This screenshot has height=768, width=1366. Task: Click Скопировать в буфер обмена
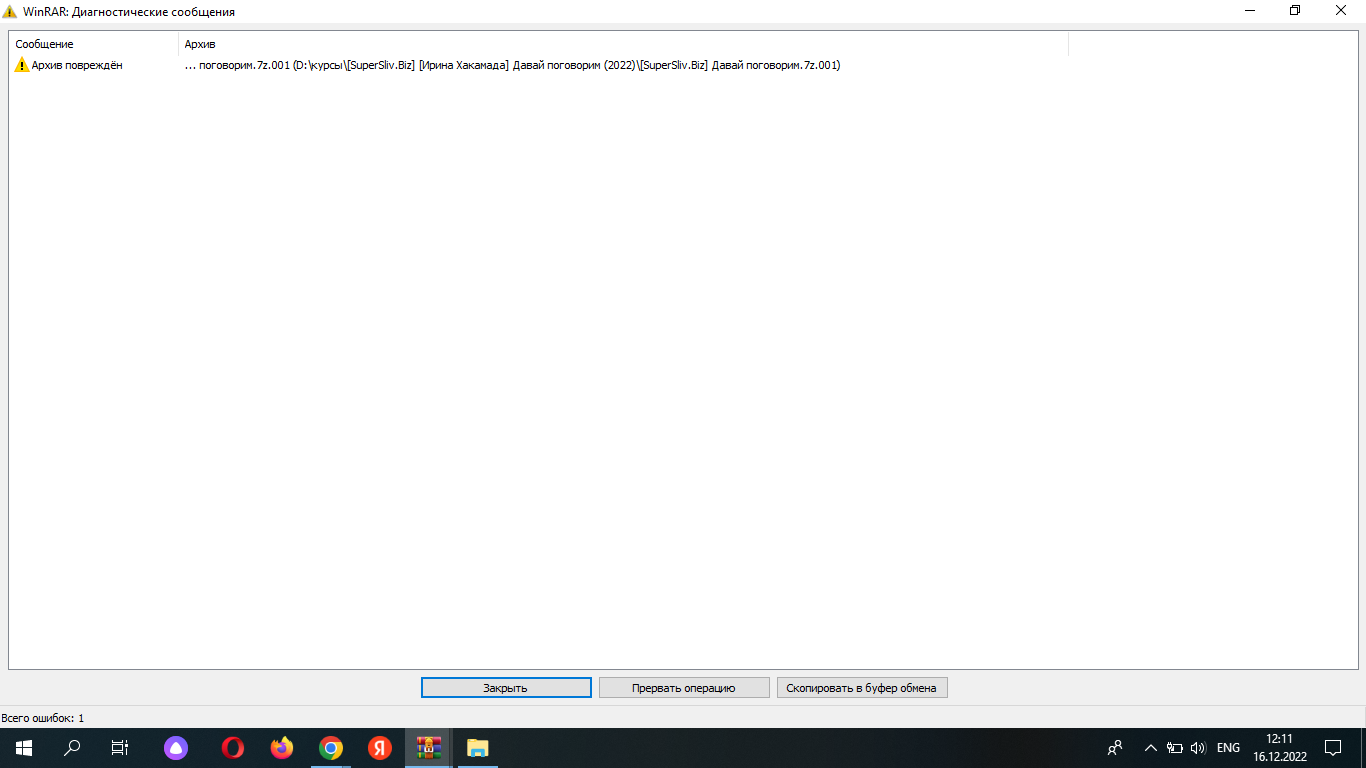[x=861, y=688]
